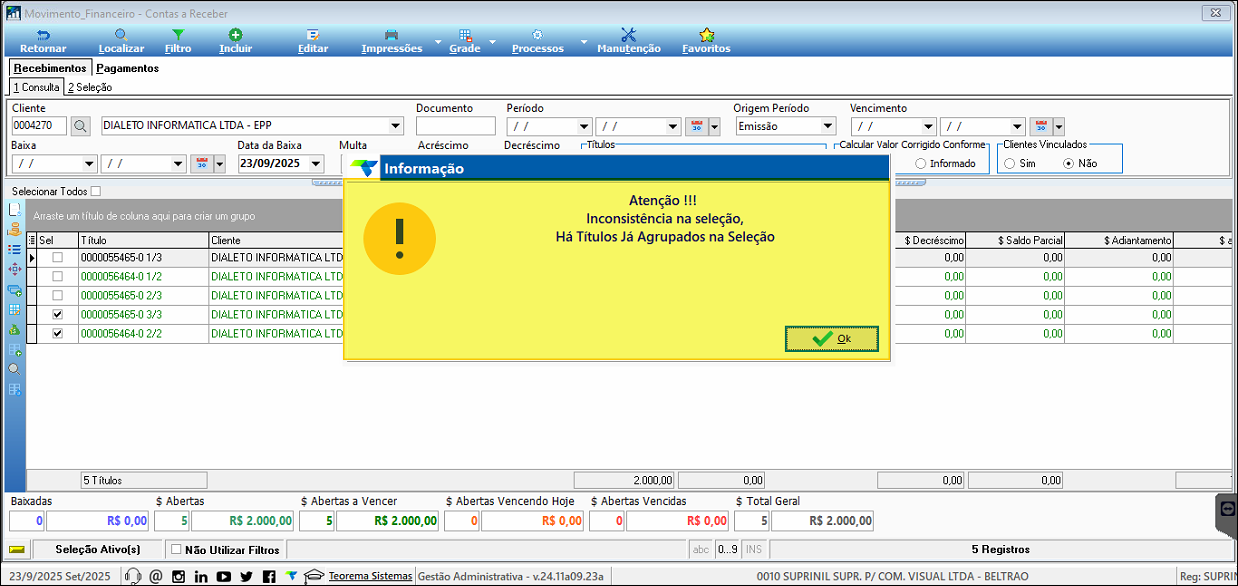The image size is (1238, 586).
Task: Open the Período calendar icon
Action: pos(697,126)
